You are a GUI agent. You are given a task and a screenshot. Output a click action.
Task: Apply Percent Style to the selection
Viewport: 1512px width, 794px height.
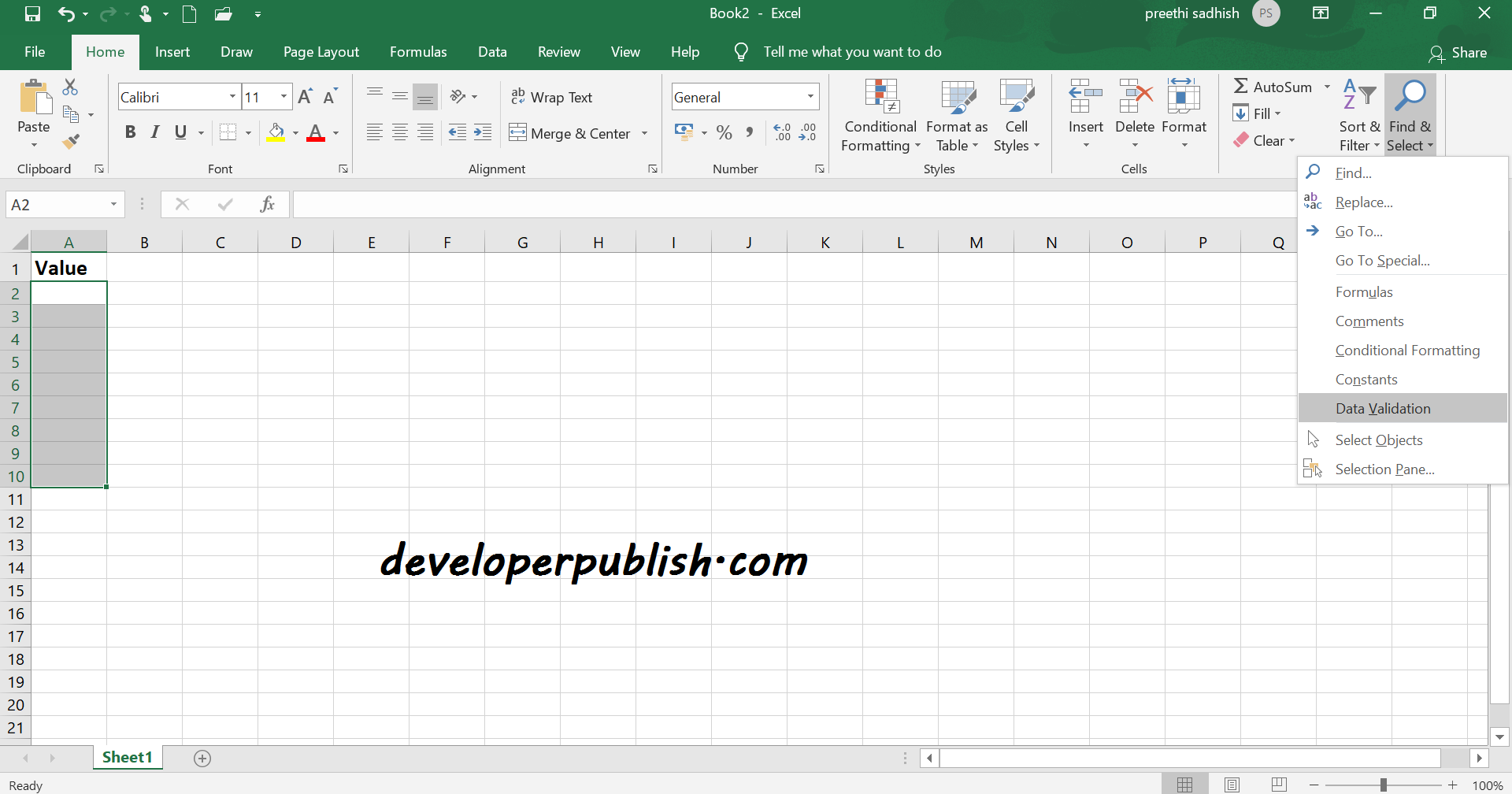724,132
